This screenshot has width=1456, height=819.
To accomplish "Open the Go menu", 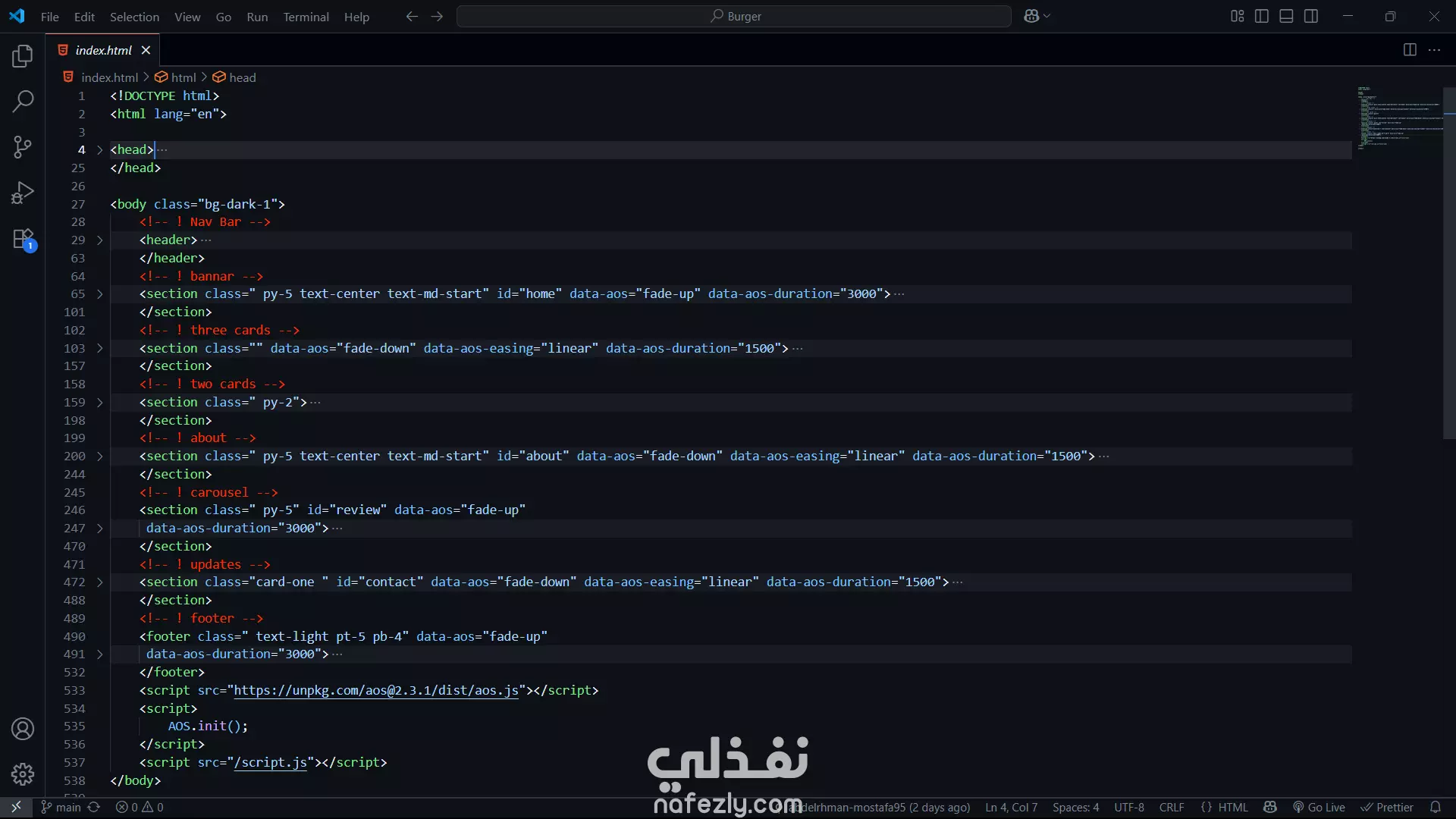I will pyautogui.click(x=223, y=17).
